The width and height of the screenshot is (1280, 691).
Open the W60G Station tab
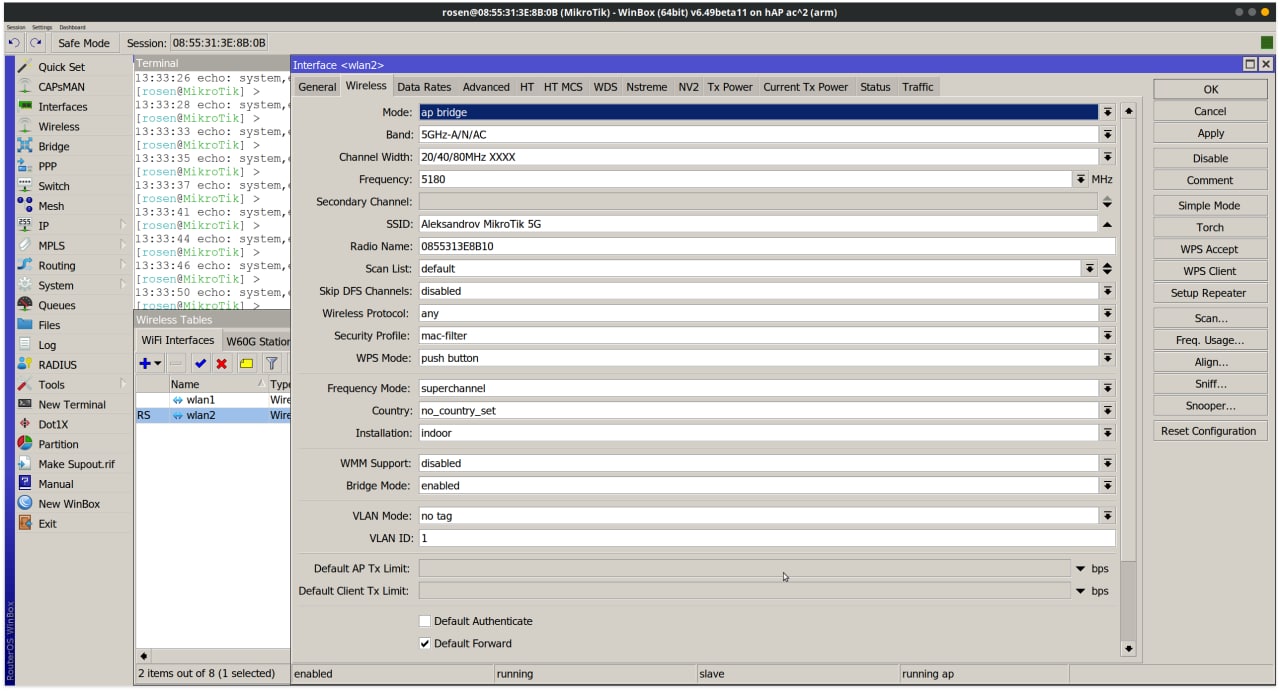[x=256, y=341]
